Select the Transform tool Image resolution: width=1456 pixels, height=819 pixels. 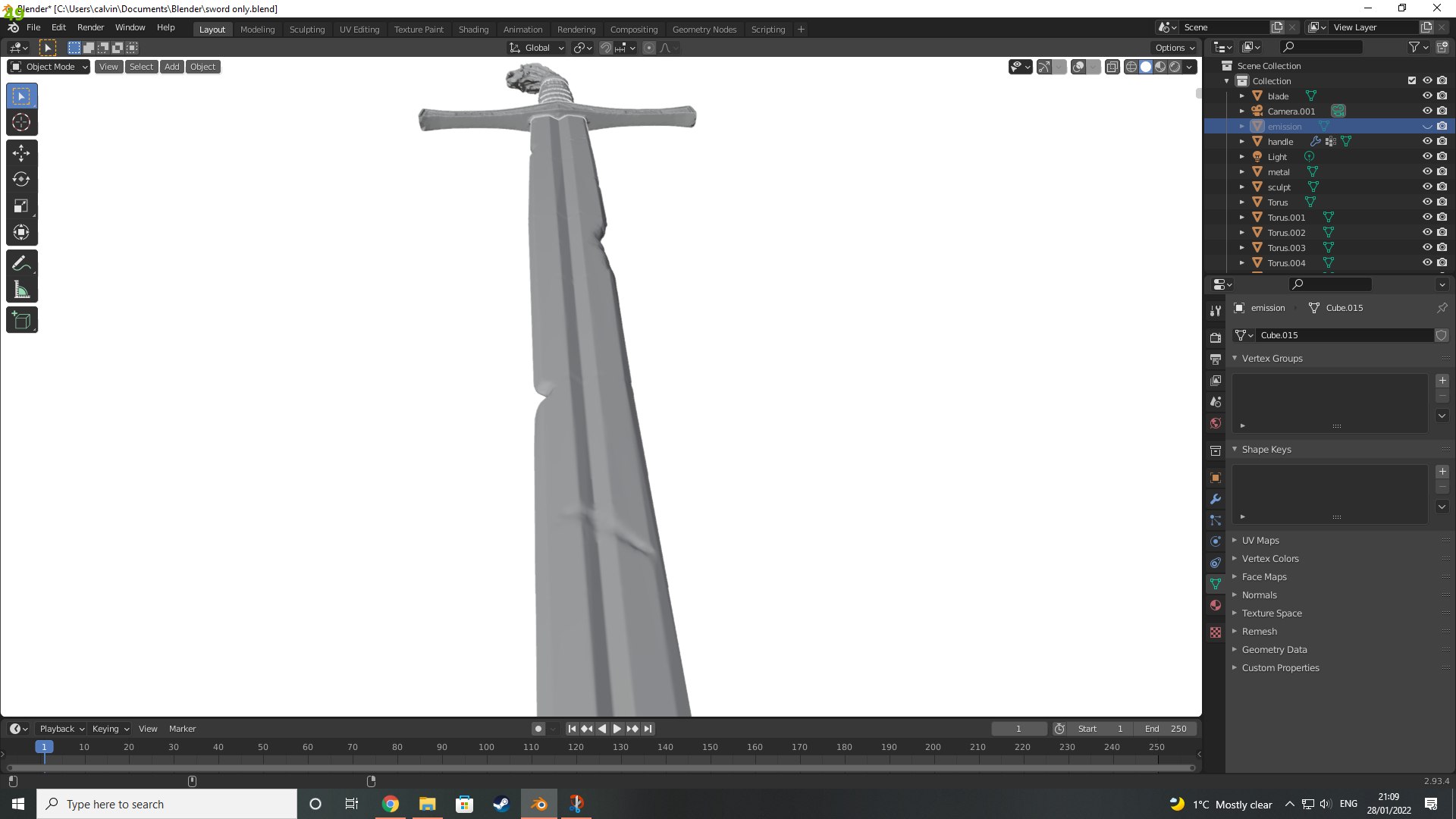pyautogui.click(x=21, y=233)
